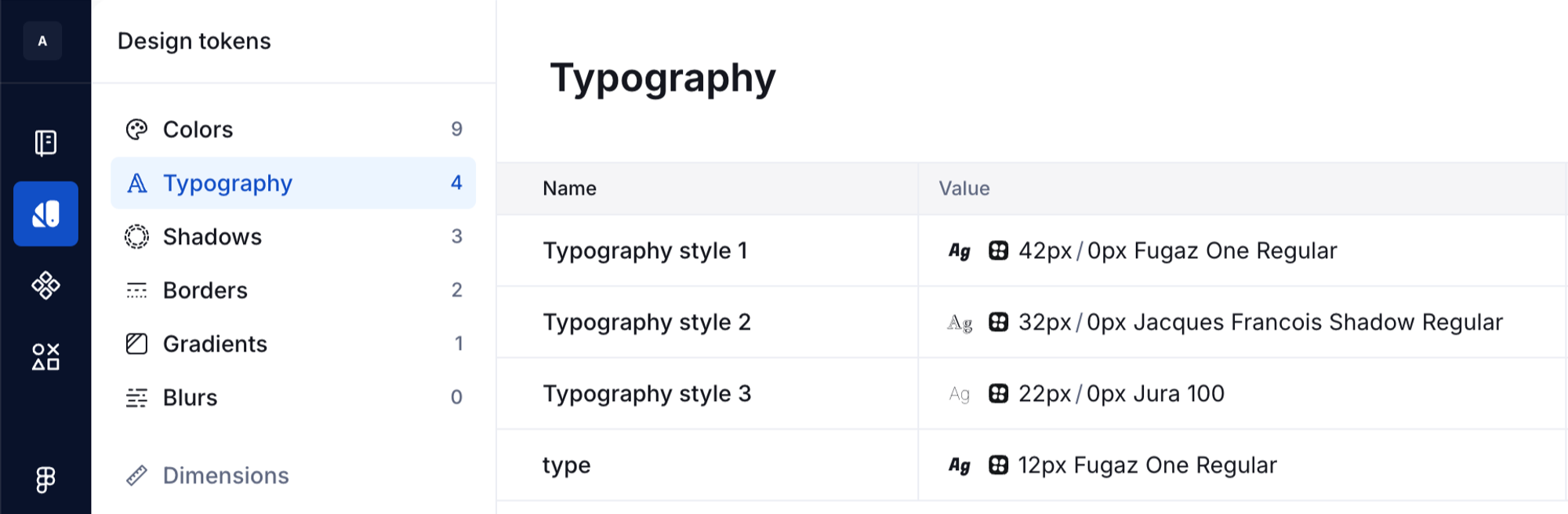
Task: Click Figma source icon in the type row
Action: [998, 465]
